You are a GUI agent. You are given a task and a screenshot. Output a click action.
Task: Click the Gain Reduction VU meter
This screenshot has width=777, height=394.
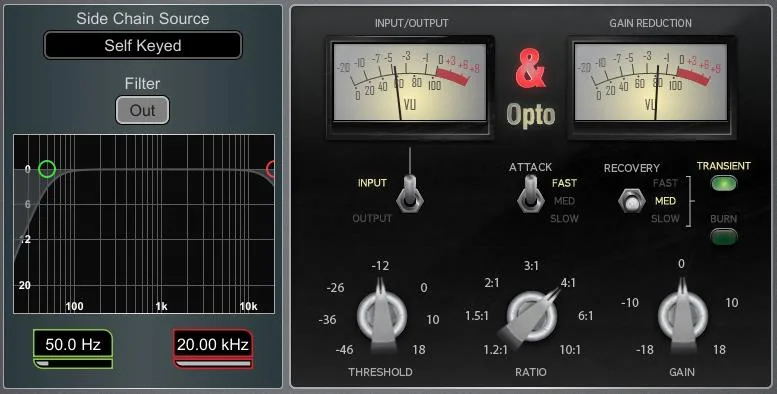[x=651, y=82]
